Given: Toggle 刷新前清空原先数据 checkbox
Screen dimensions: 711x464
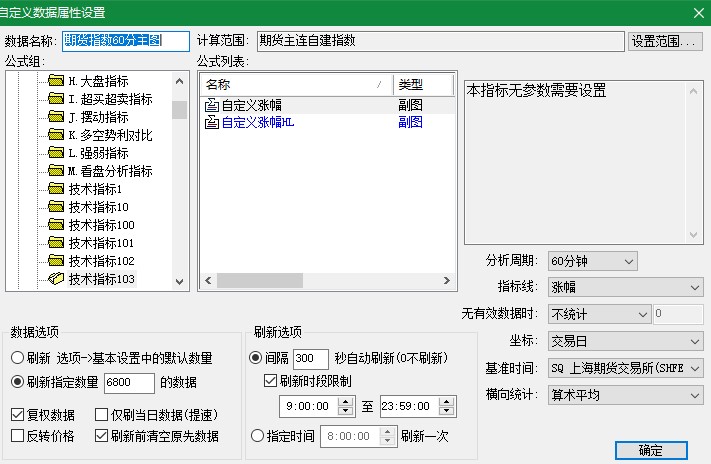Looking at the screenshot, I should click(102, 436).
